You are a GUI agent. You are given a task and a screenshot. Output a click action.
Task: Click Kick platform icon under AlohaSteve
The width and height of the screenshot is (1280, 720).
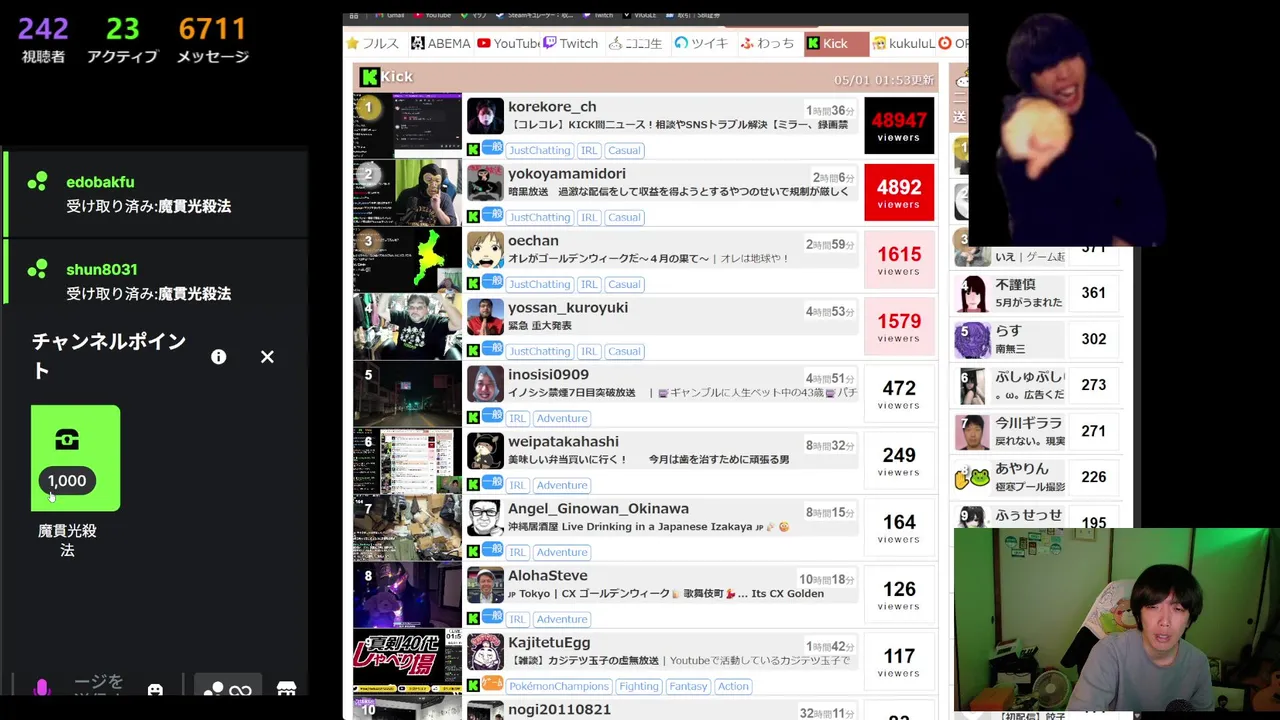coord(473,619)
